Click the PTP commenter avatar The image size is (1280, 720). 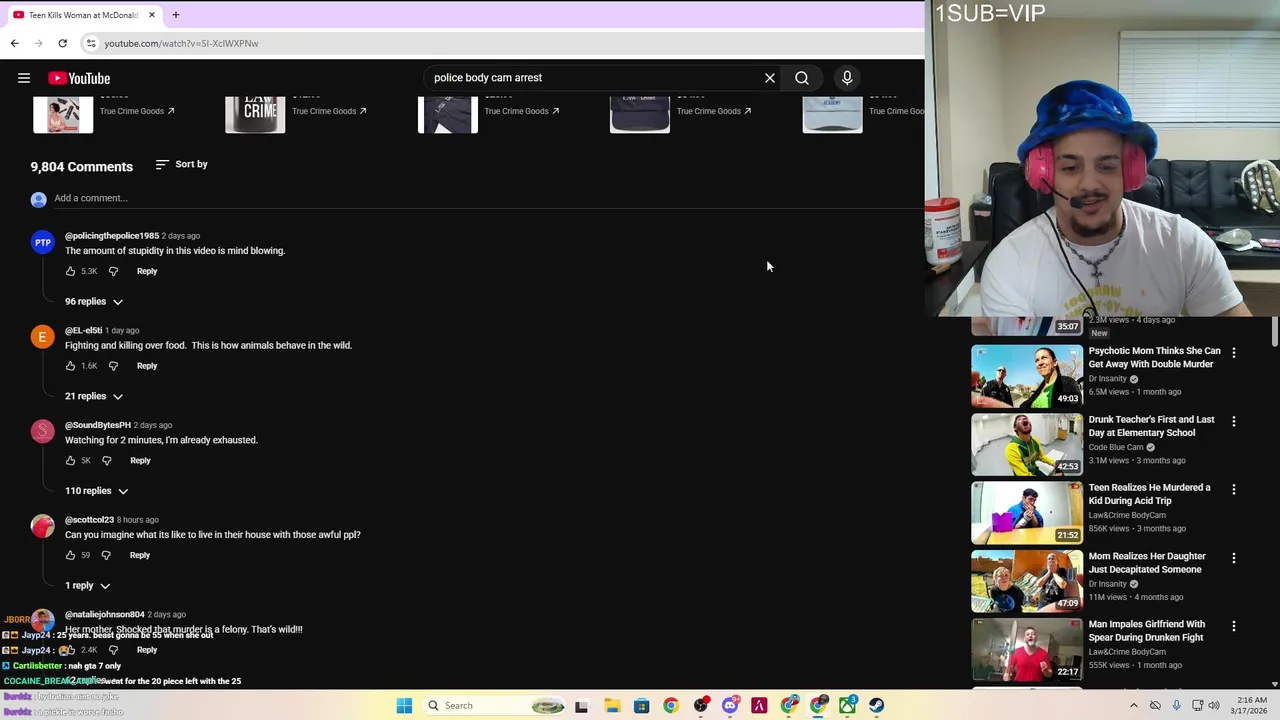42,242
